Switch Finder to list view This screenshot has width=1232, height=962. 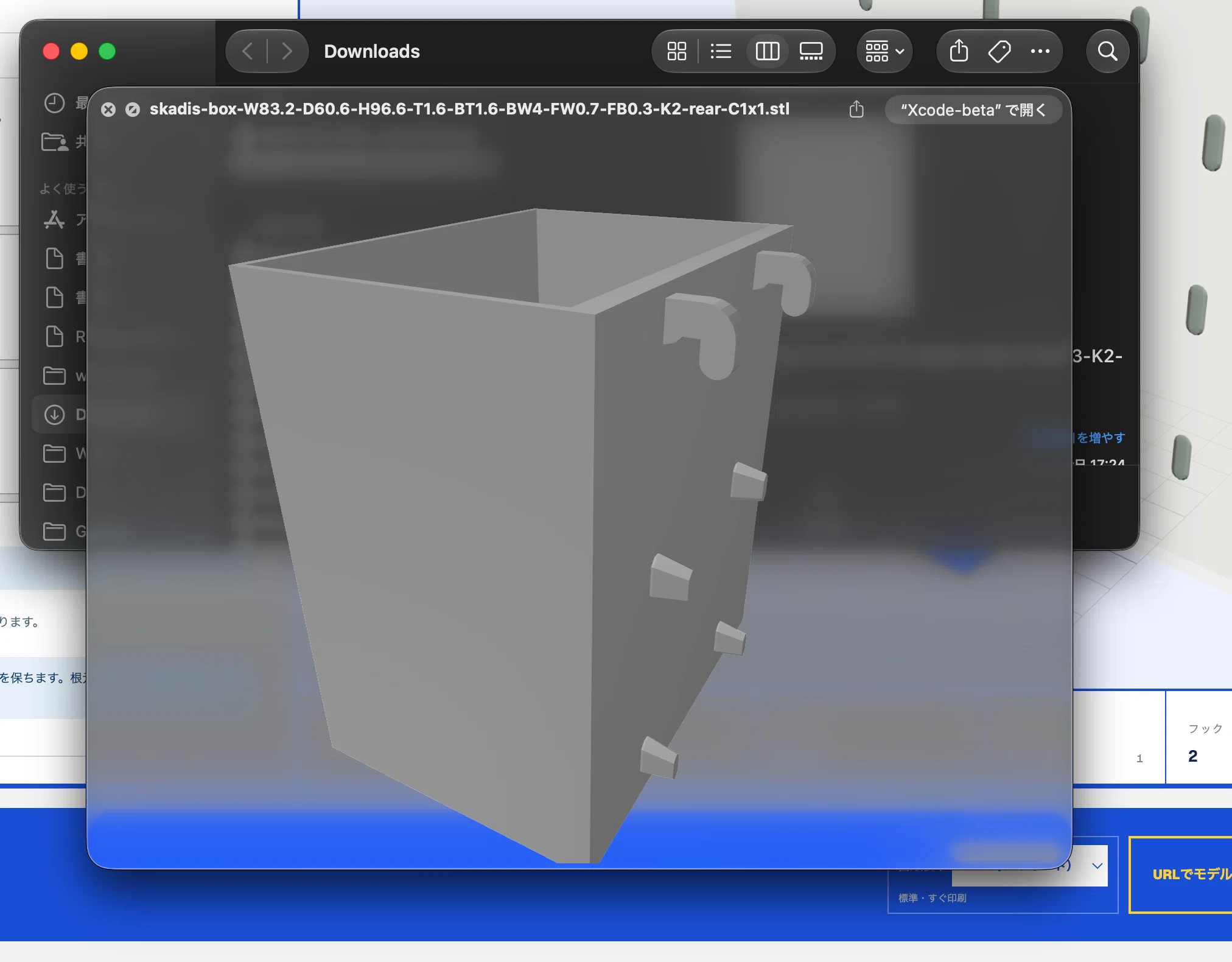721,51
